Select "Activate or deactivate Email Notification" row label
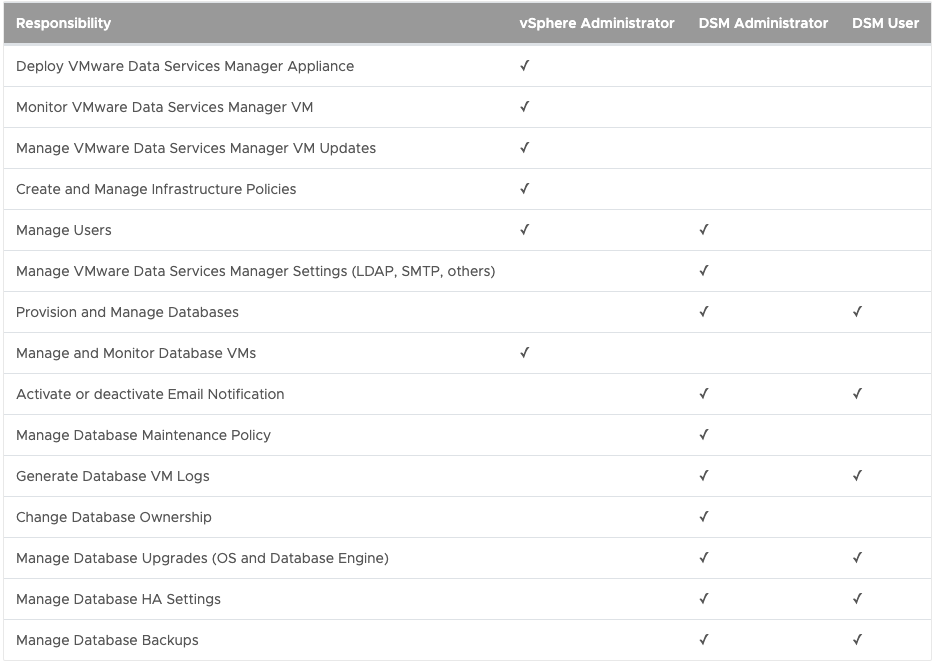 click(x=150, y=394)
